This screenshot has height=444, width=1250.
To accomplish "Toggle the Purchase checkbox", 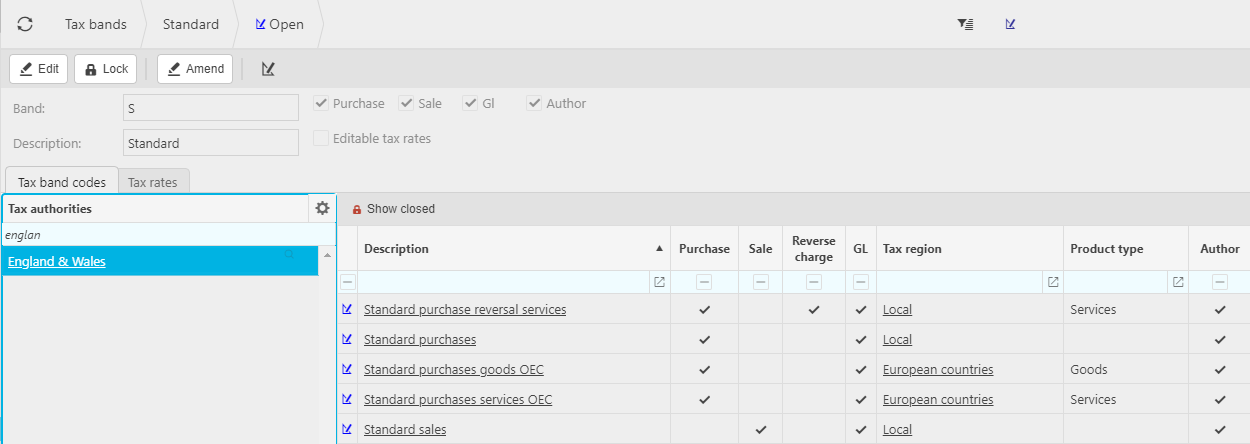I will point(321,103).
